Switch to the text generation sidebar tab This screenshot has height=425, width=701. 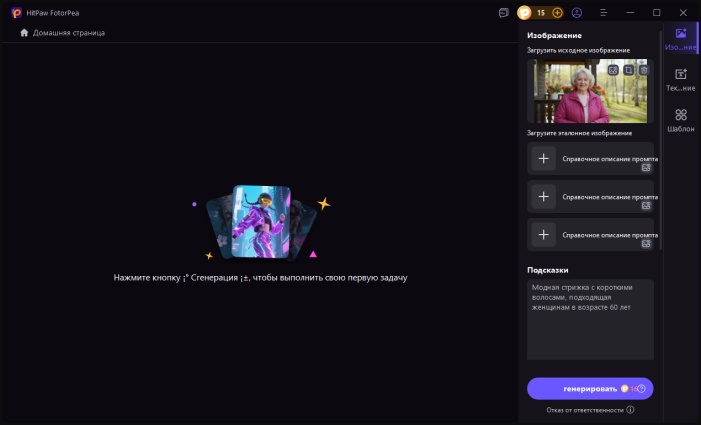point(681,80)
